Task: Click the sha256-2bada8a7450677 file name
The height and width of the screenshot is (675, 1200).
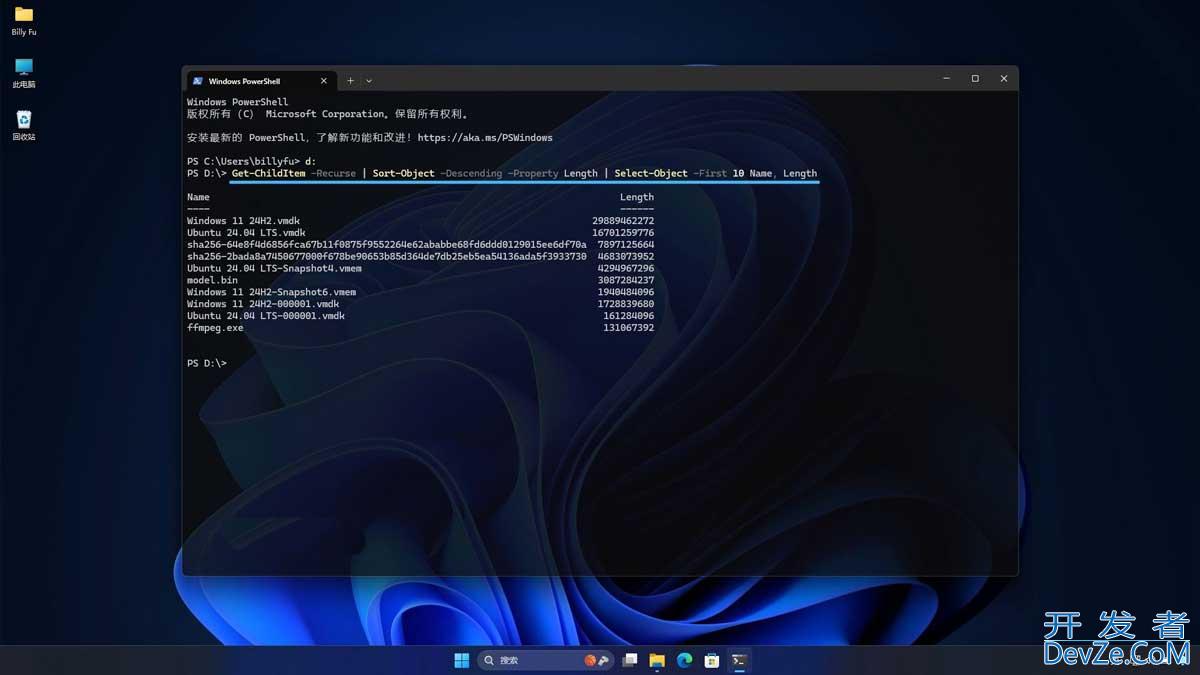Action: (386, 256)
